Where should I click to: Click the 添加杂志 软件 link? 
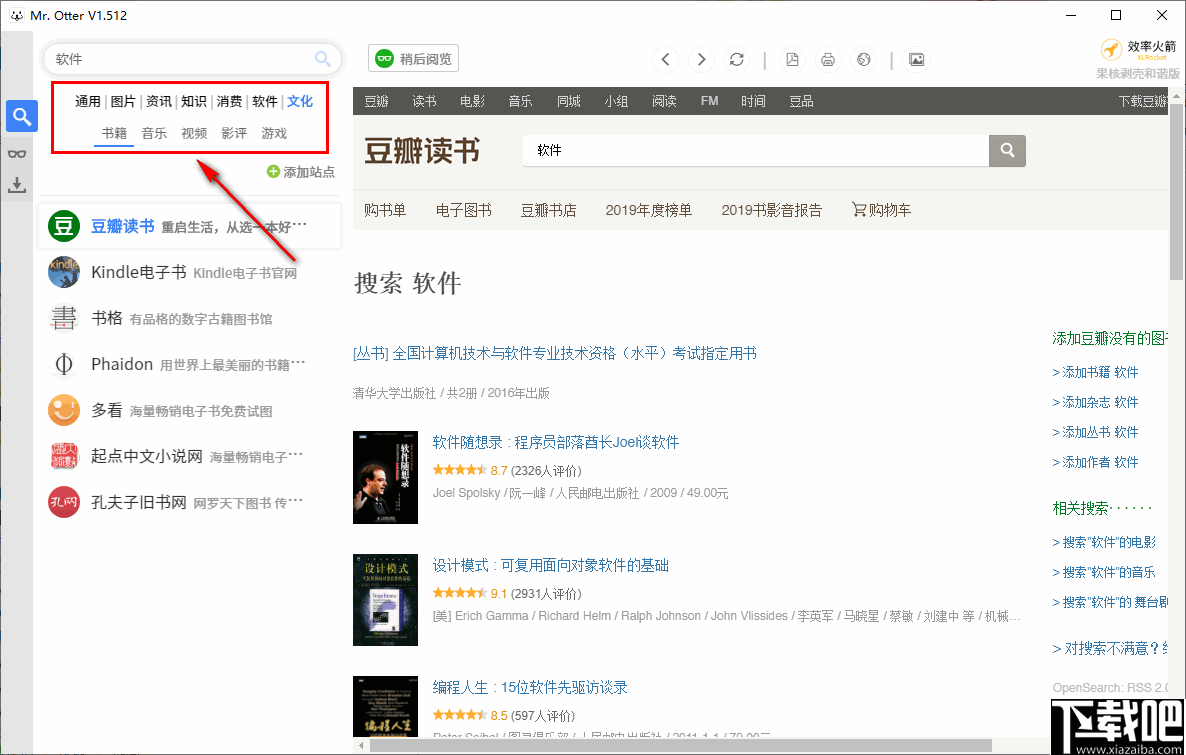pos(1095,402)
